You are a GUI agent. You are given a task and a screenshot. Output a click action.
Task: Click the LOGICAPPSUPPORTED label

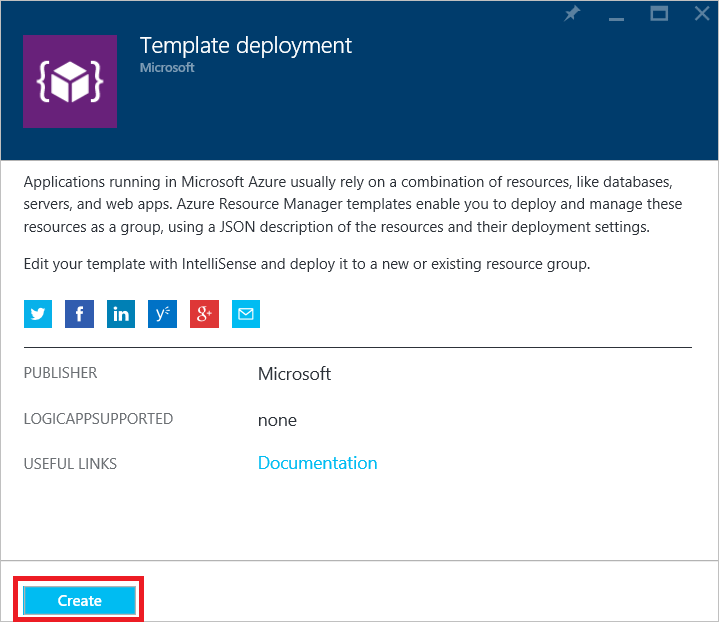(98, 418)
